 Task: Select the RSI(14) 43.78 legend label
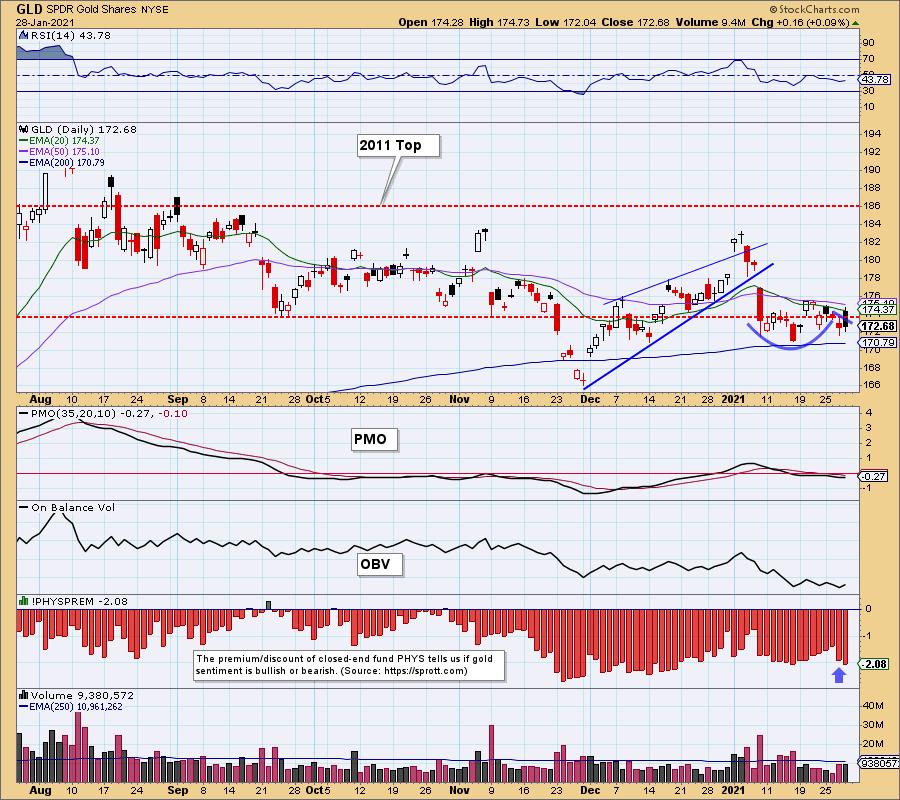(x=71, y=35)
